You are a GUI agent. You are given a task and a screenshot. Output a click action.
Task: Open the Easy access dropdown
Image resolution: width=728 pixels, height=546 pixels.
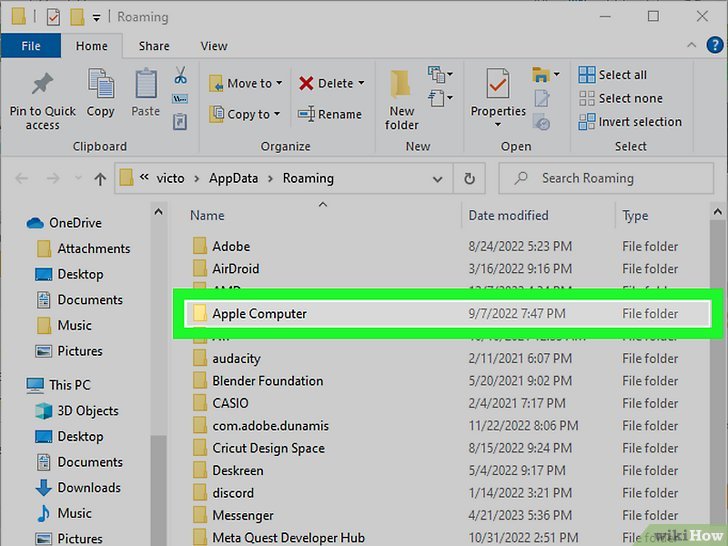coord(440,98)
